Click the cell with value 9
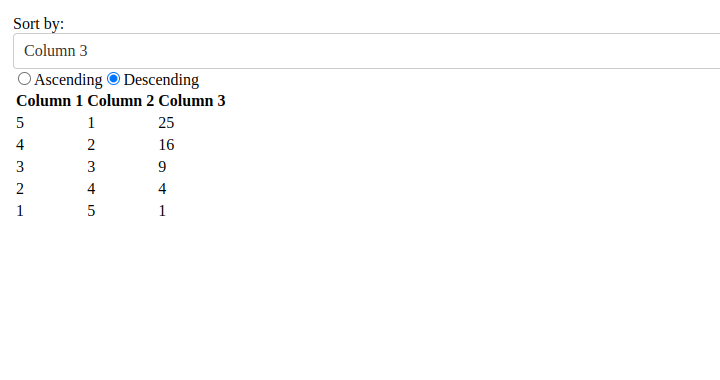720x380 pixels. (162, 167)
